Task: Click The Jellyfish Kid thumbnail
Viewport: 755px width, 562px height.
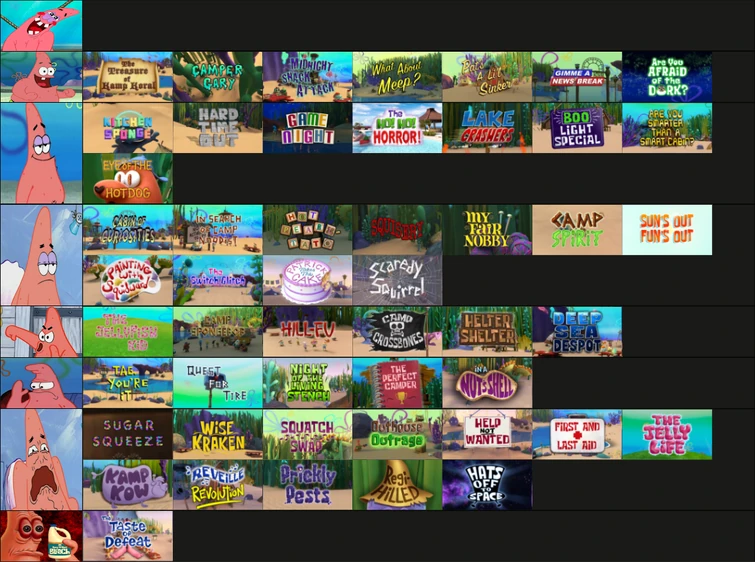Action: coord(128,332)
